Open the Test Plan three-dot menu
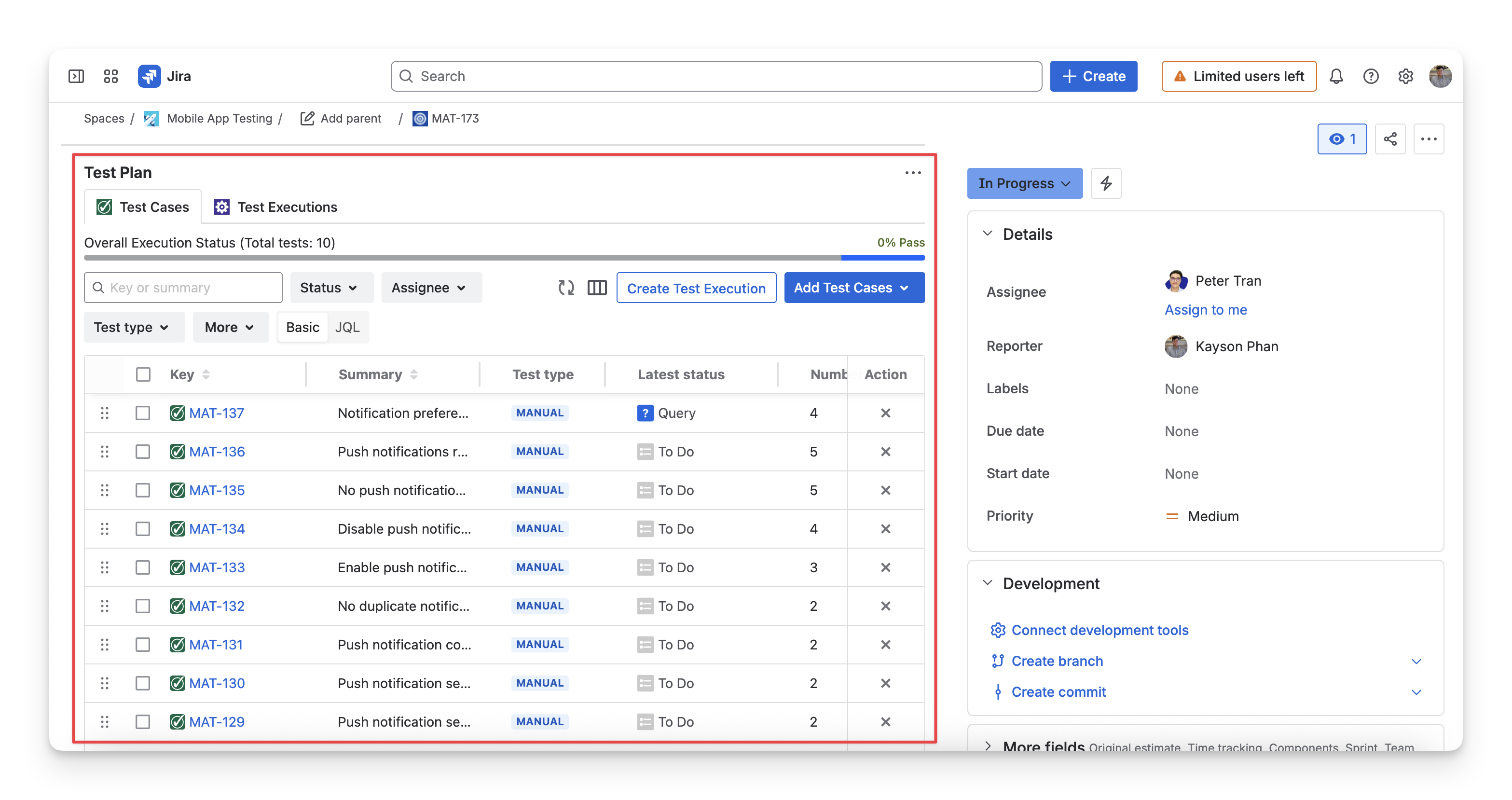This screenshot has height=800, width=1512. pos(913,173)
